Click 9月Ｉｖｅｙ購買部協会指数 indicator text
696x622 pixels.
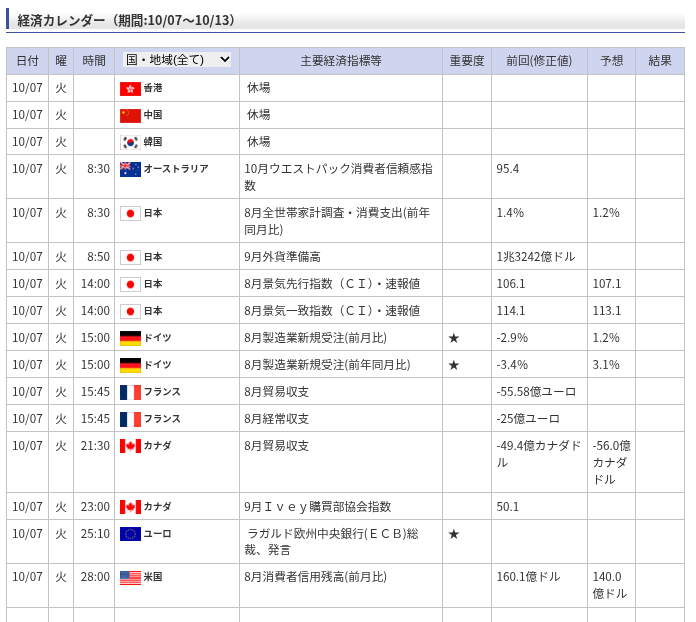coord(318,507)
